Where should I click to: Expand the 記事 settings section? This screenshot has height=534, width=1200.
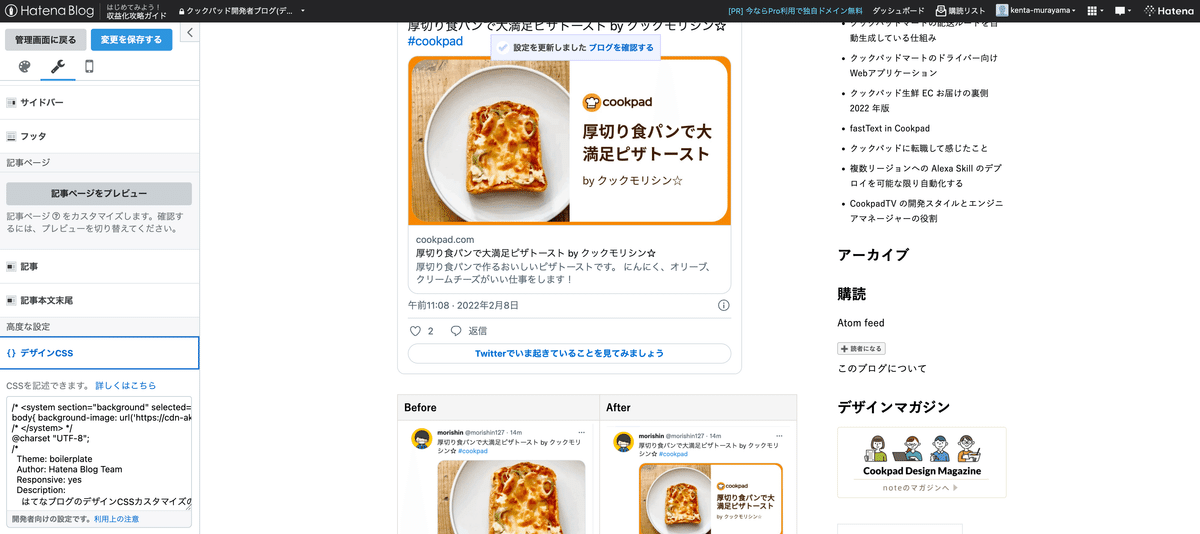point(100,267)
